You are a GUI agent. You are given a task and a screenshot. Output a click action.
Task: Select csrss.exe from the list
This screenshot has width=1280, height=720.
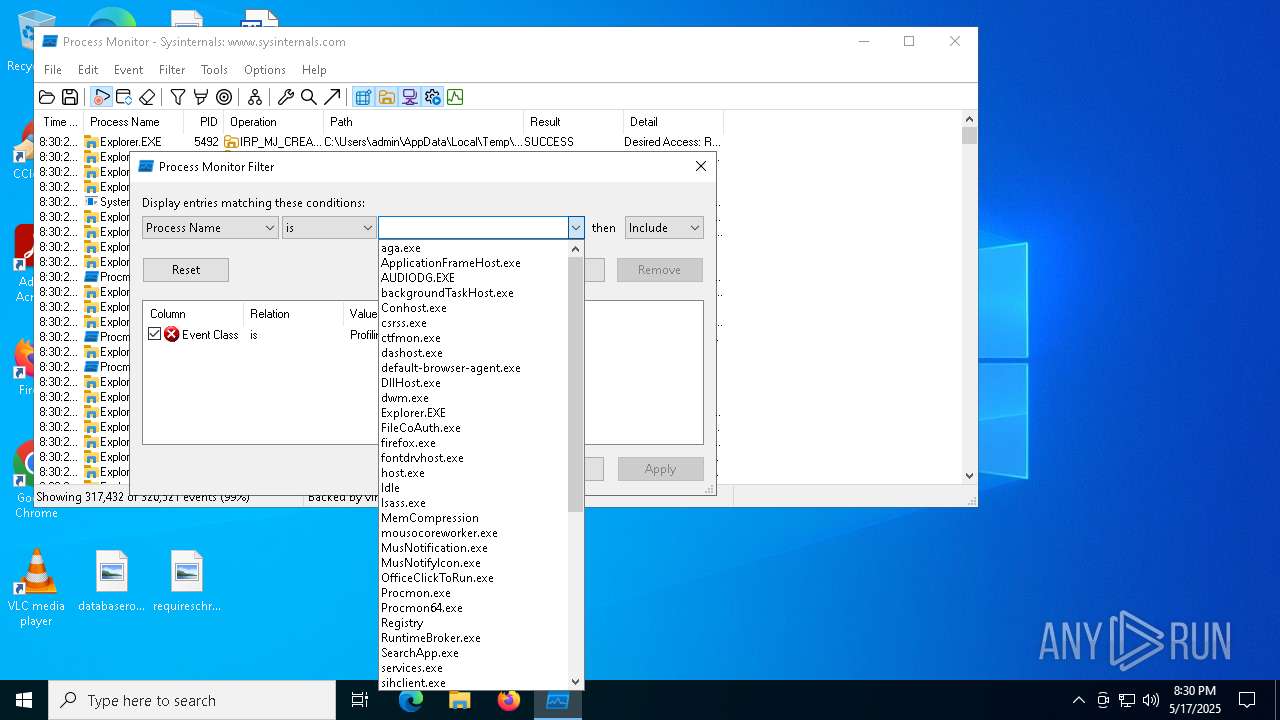473,323
